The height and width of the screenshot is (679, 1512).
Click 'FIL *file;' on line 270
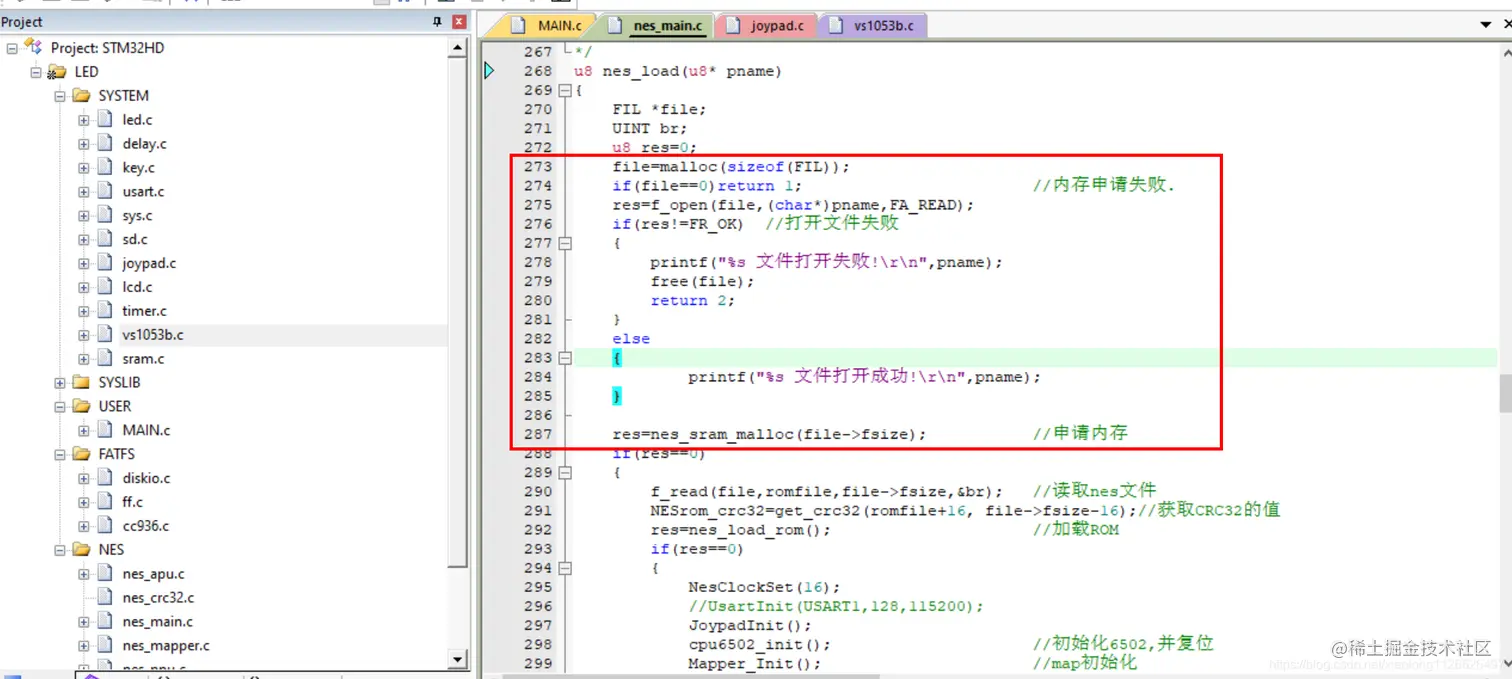[660, 109]
